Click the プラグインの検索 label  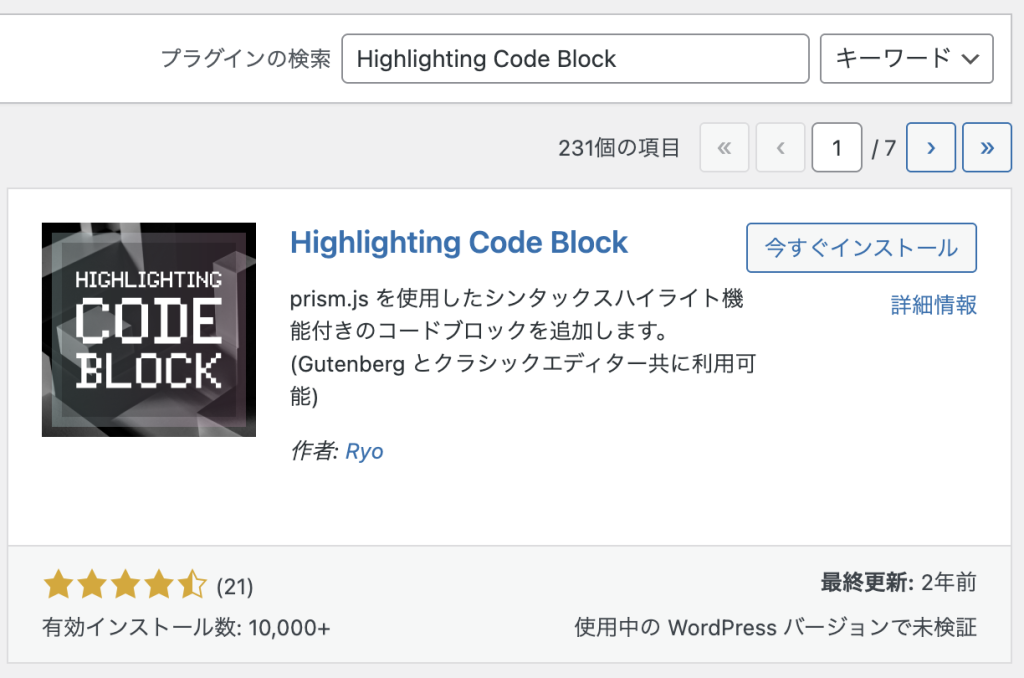point(245,59)
